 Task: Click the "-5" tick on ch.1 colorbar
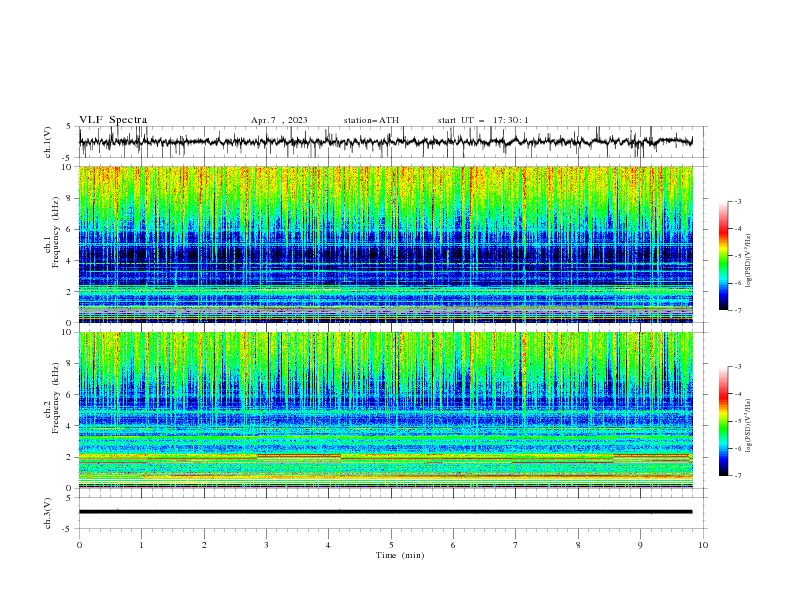click(738, 256)
